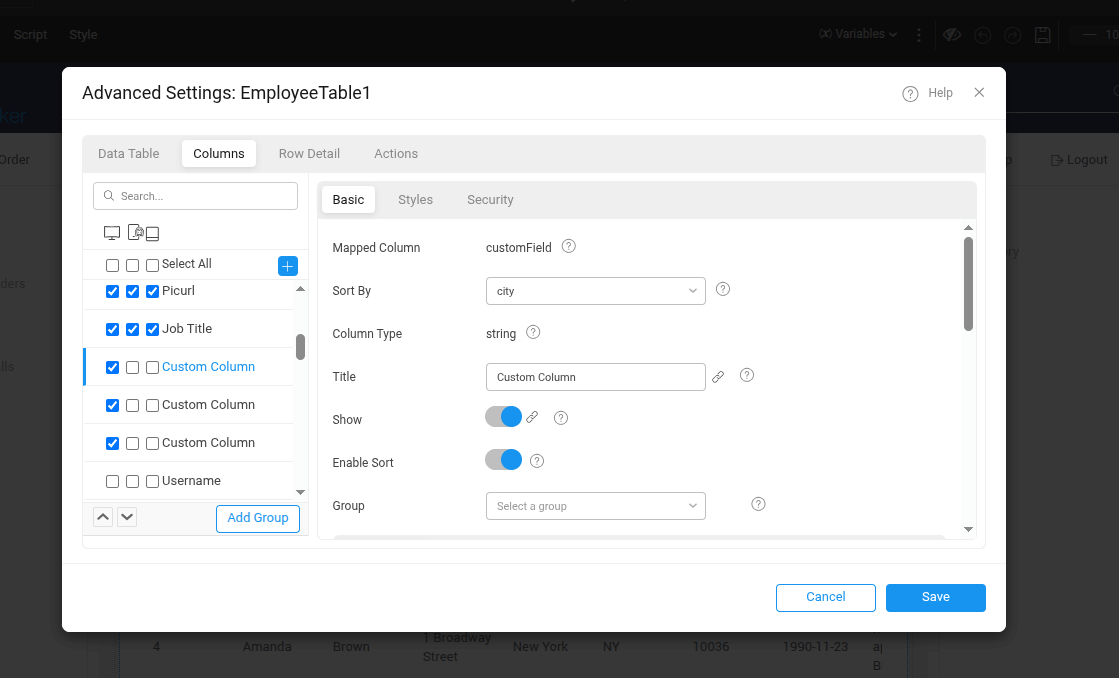Click the Redo icon in top toolbar

[x=1012, y=34]
